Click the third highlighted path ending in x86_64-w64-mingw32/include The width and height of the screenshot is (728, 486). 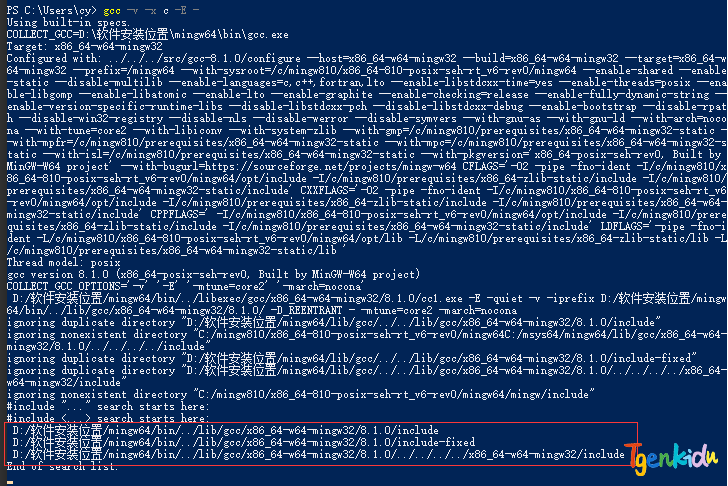318,454
